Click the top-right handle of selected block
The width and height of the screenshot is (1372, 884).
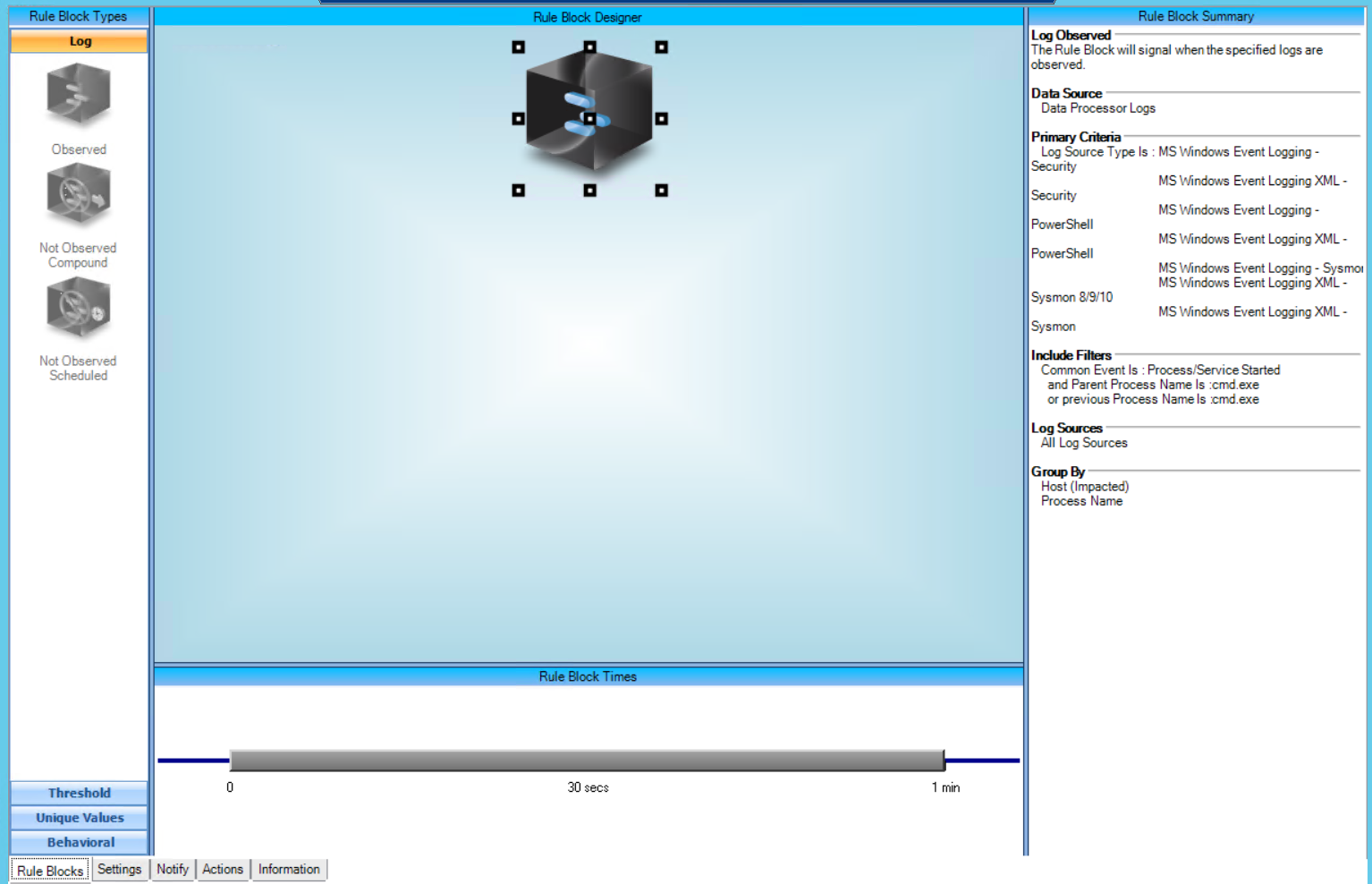[x=661, y=47]
